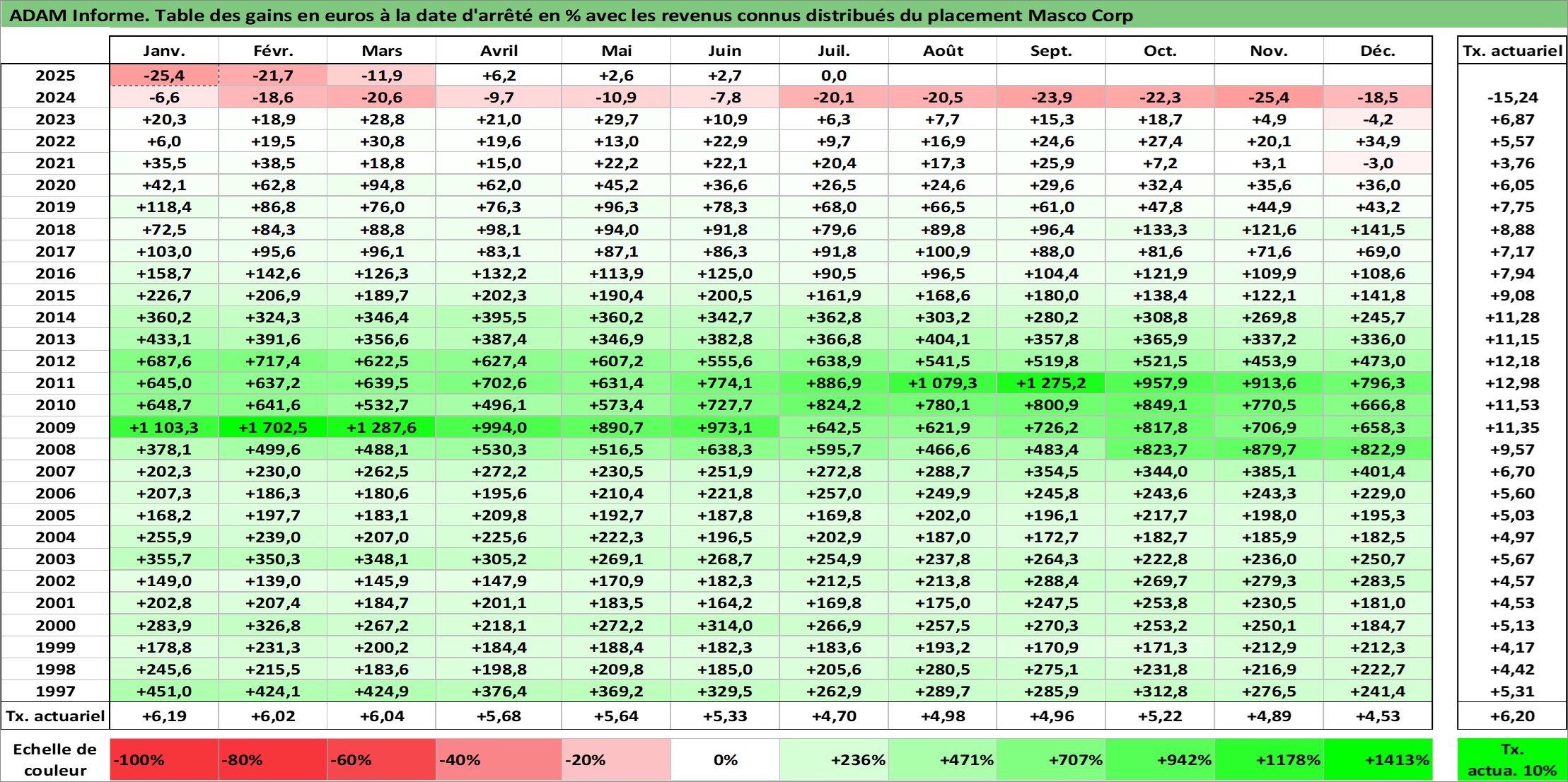Image resolution: width=1568 pixels, height=782 pixels.
Task: Click the +1413% bright green swatch
Action: click(x=1378, y=759)
